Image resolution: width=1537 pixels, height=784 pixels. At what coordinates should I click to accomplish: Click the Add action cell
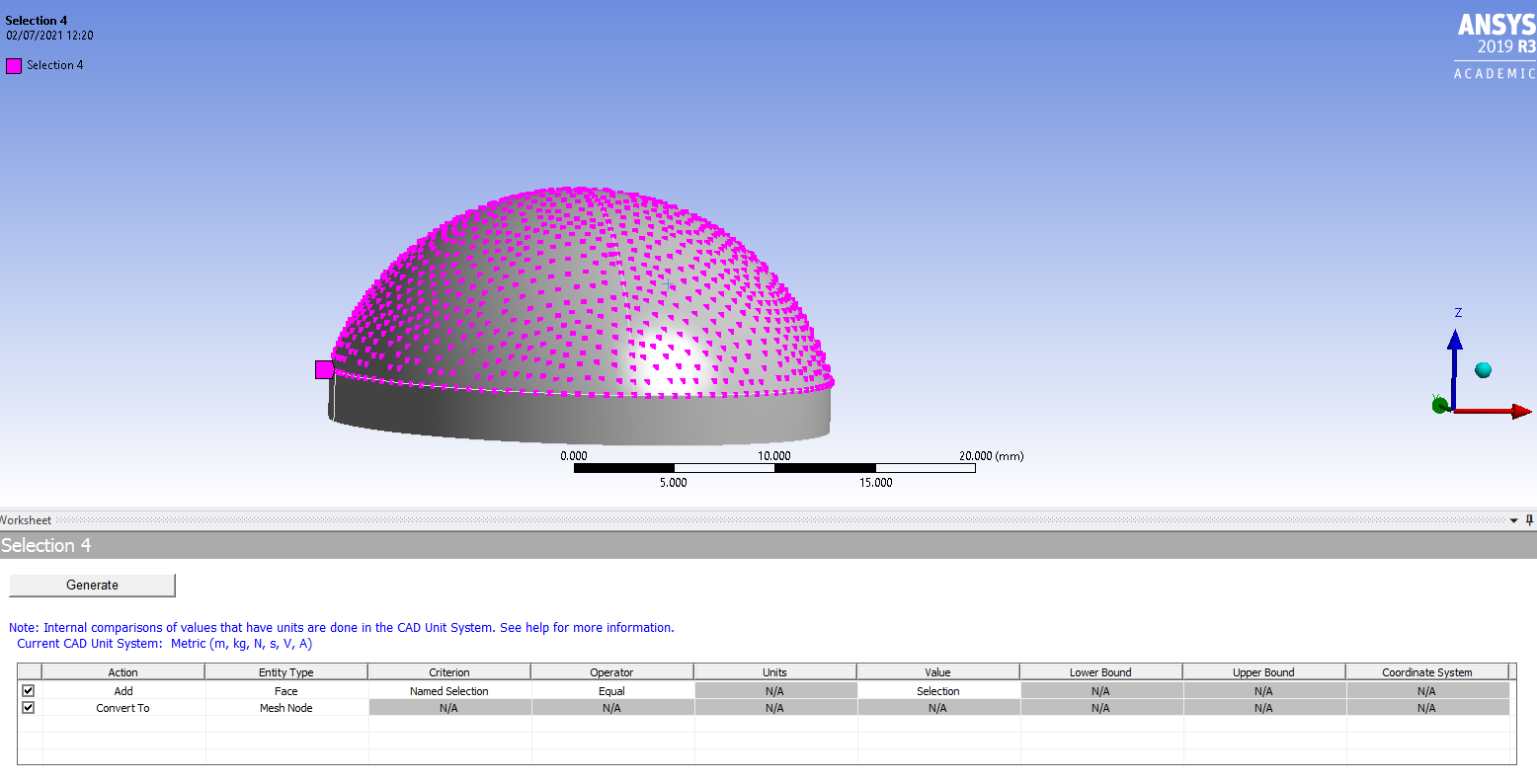[123, 691]
